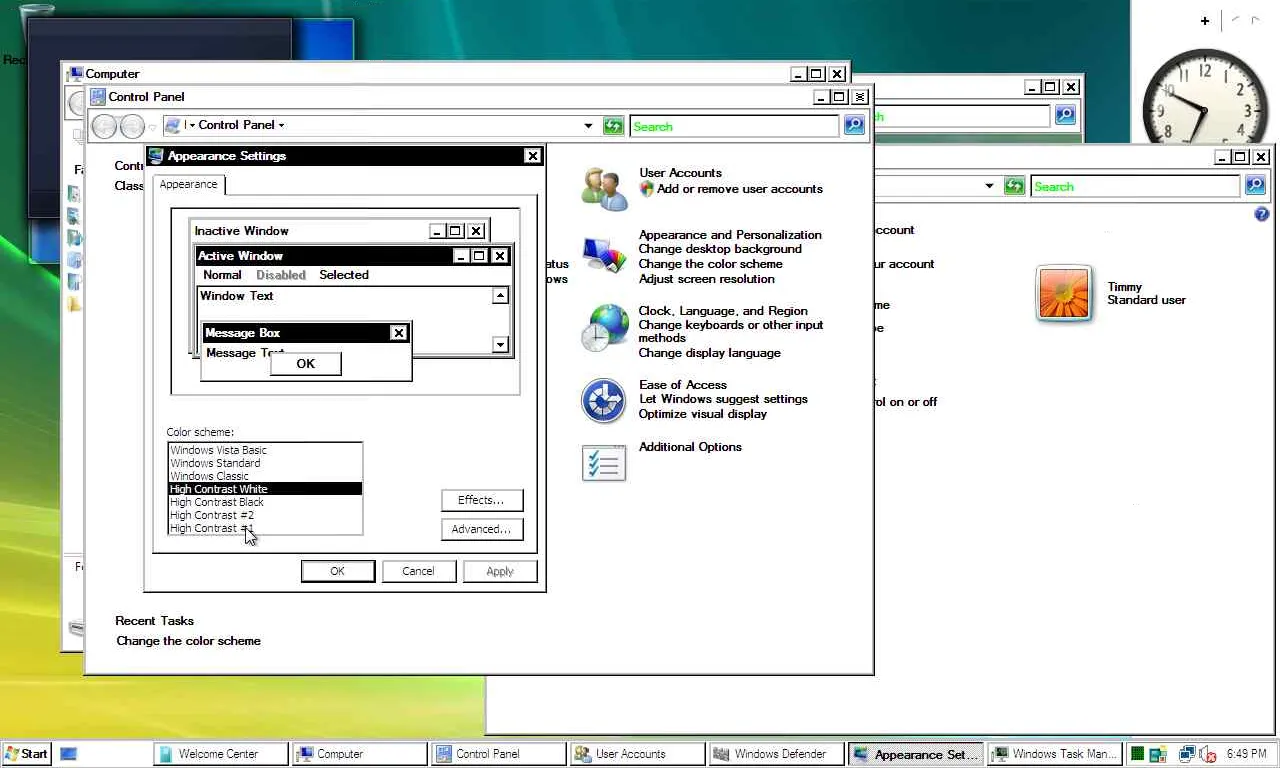
Task: Open Change display language link
Action: 710,353
